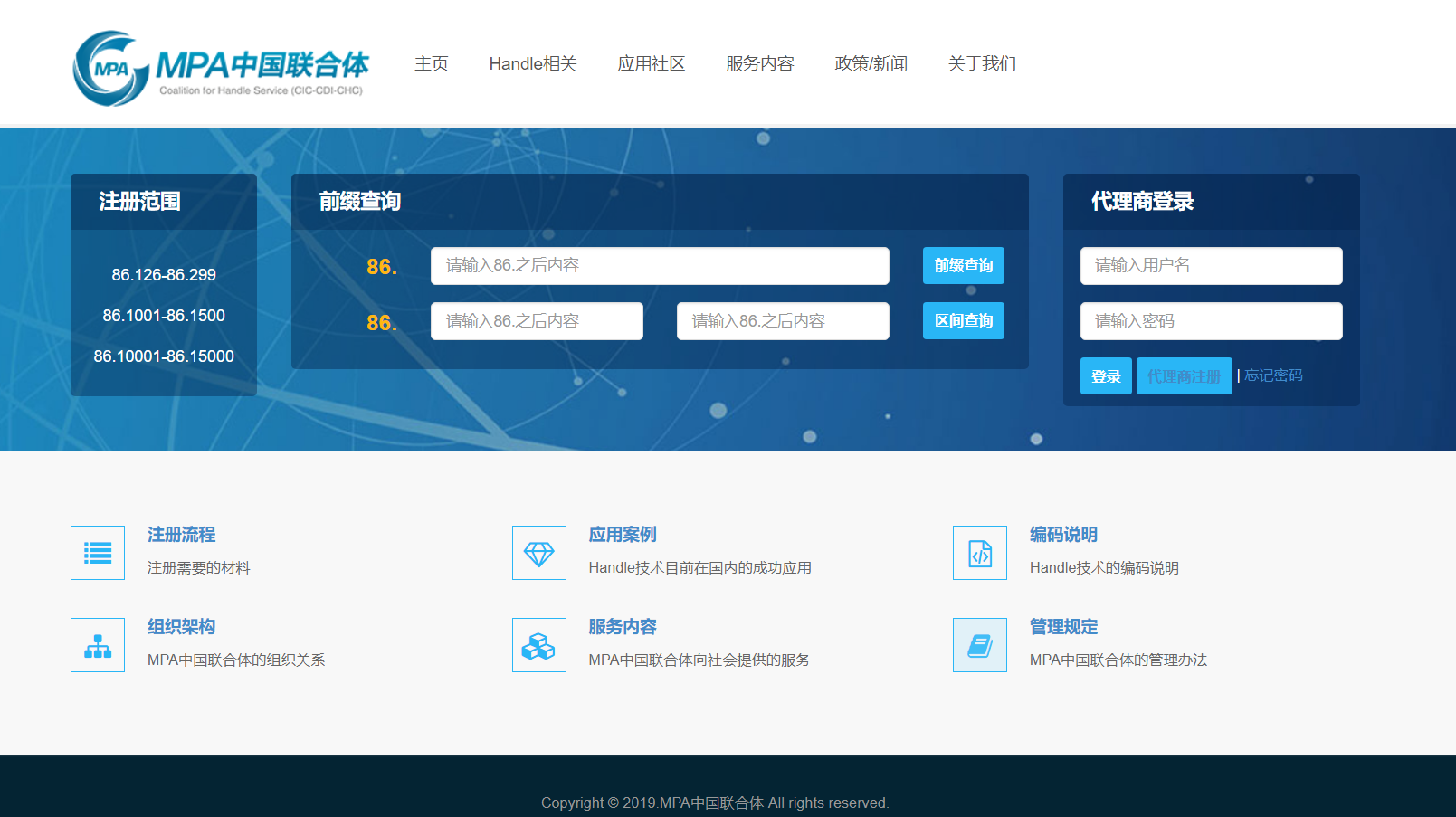
Task: Open the 注册流程 list icon
Action: coord(98,553)
